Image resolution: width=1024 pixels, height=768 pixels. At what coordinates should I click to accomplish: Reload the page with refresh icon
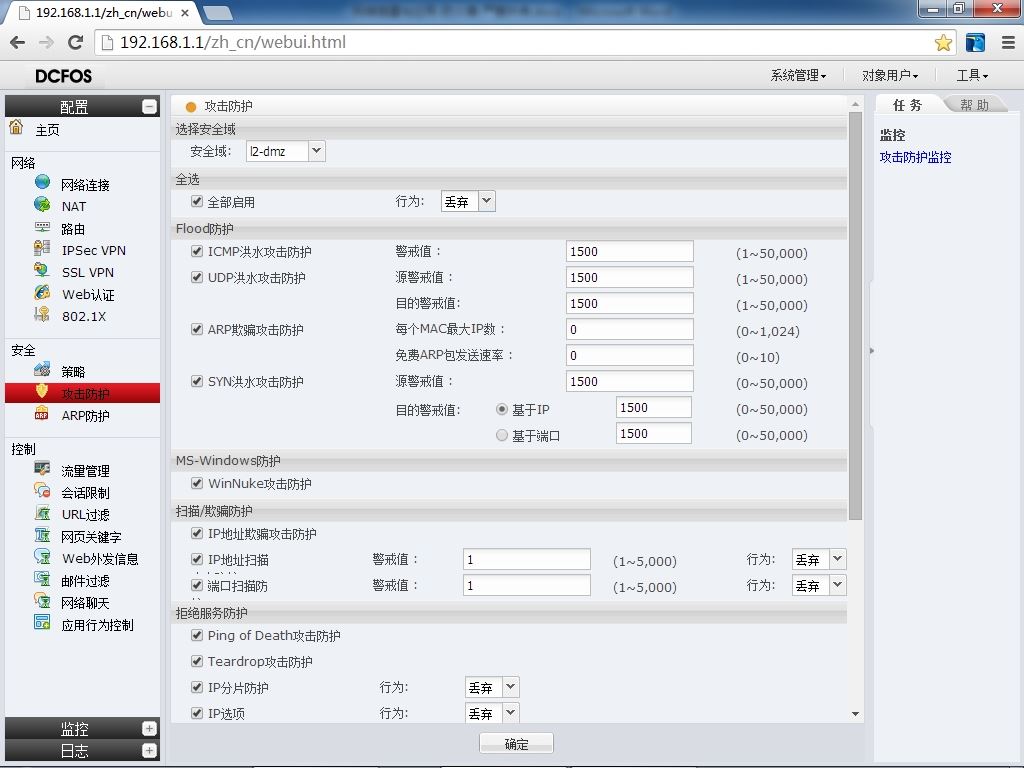coord(76,42)
